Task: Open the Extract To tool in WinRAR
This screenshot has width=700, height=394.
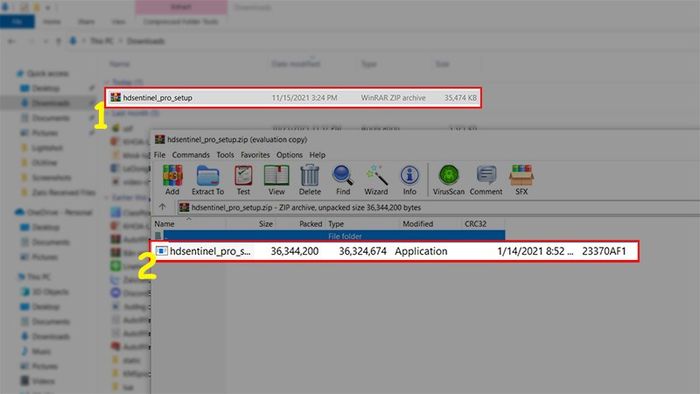Action: (208, 179)
